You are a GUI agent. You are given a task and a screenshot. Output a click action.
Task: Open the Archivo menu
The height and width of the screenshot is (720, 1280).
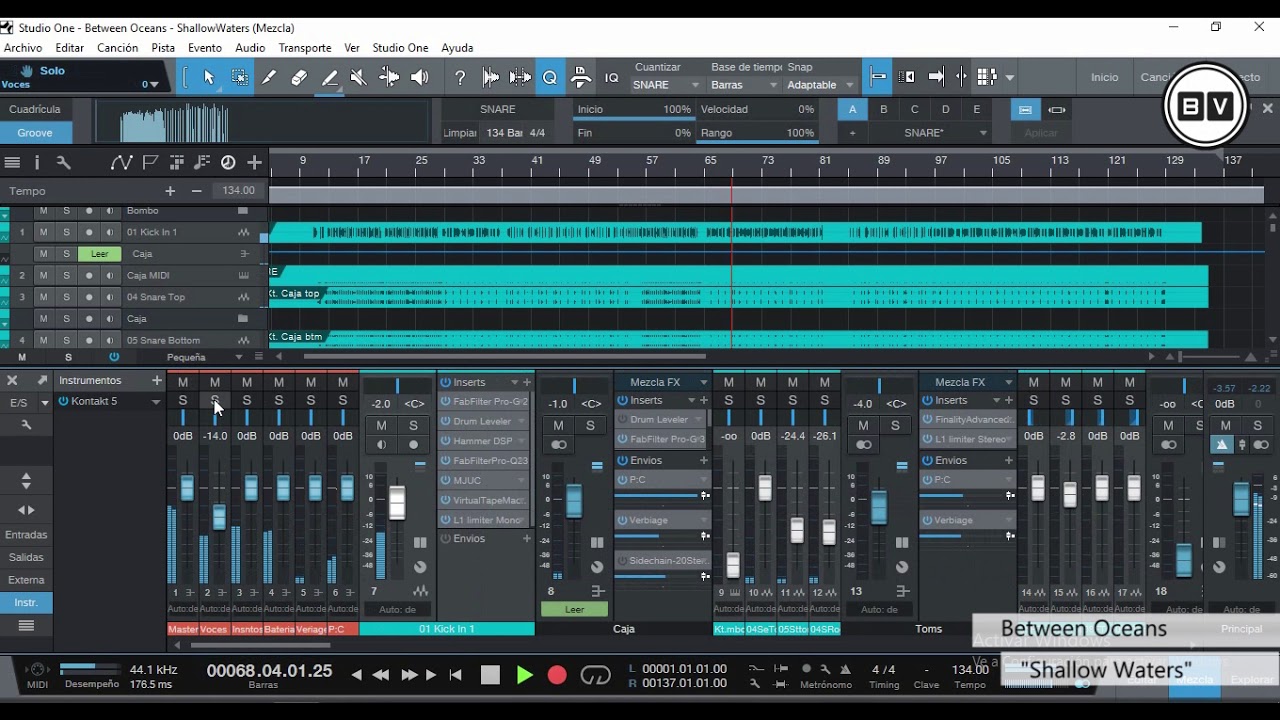(23, 48)
